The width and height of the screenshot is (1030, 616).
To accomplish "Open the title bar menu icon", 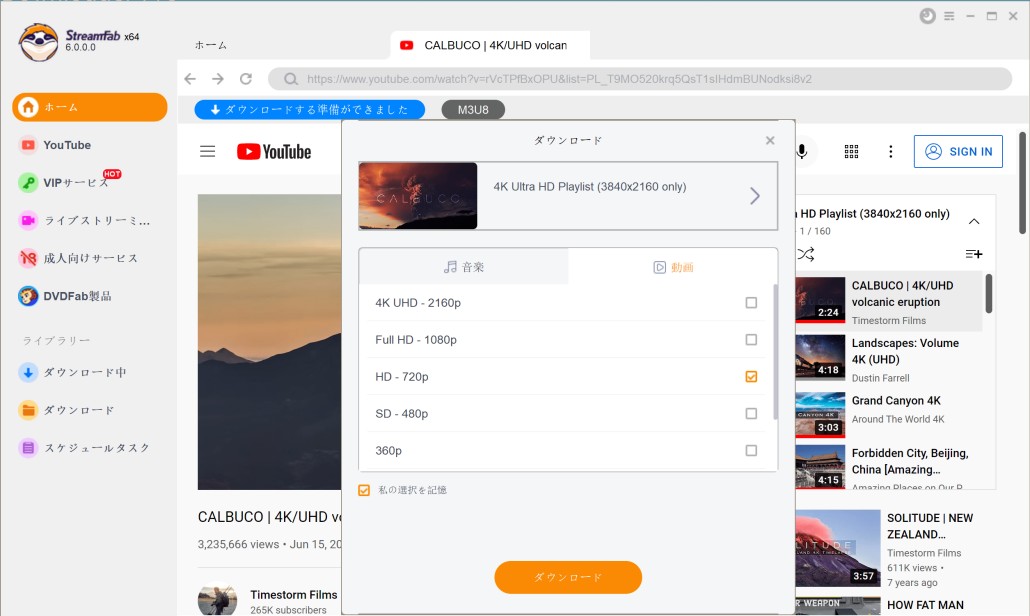I will point(949,16).
